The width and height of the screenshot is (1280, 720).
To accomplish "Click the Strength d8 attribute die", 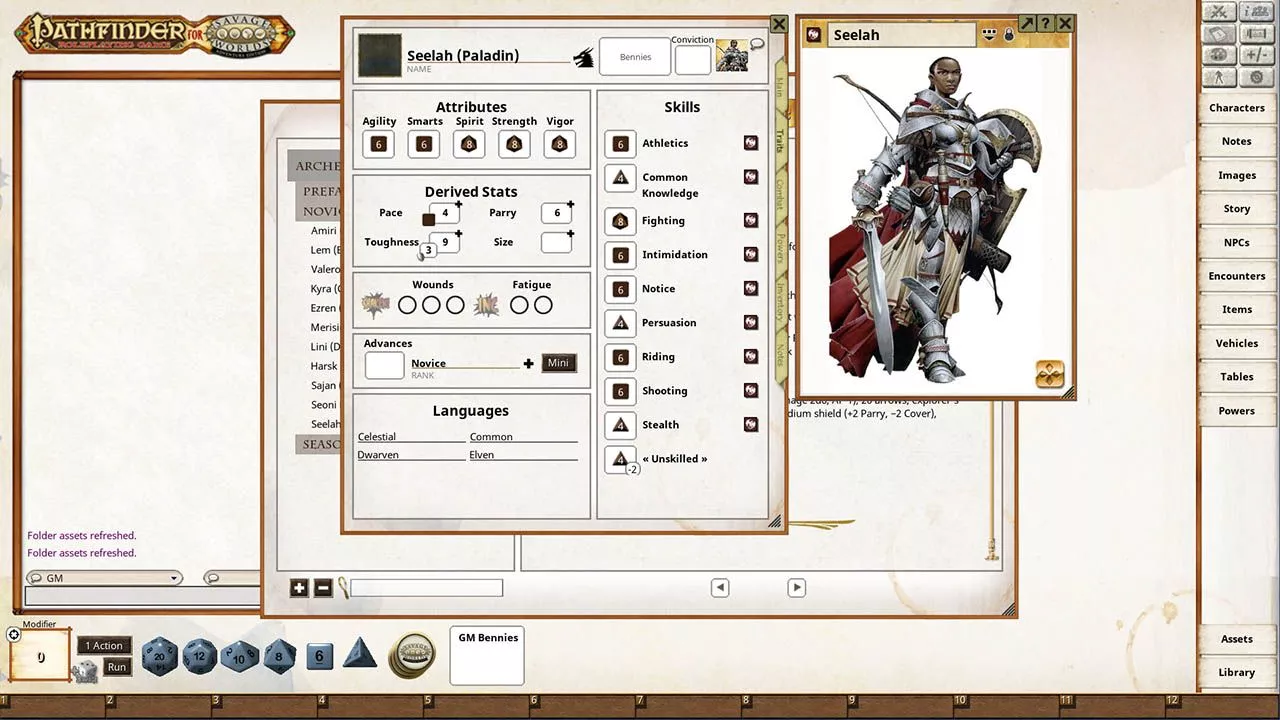I will (x=514, y=144).
